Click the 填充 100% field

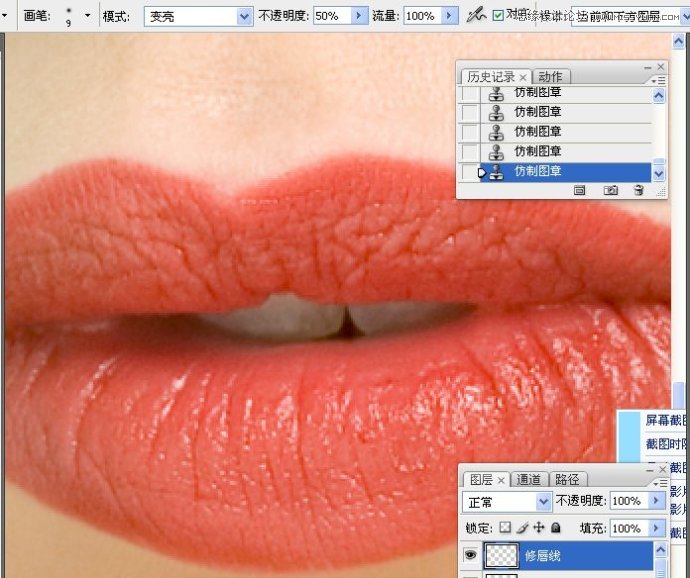click(629, 528)
